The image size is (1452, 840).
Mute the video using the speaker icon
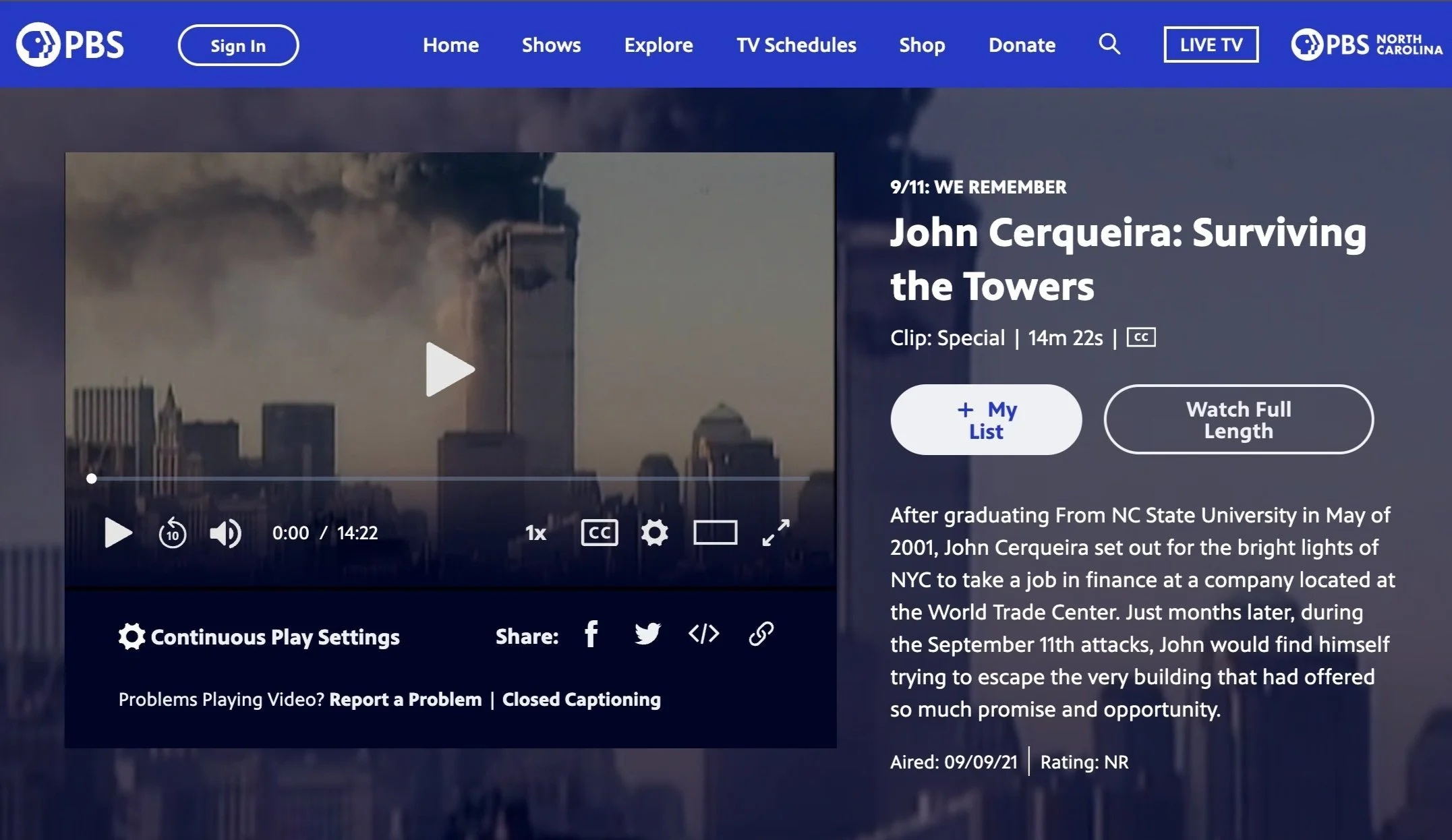(225, 533)
